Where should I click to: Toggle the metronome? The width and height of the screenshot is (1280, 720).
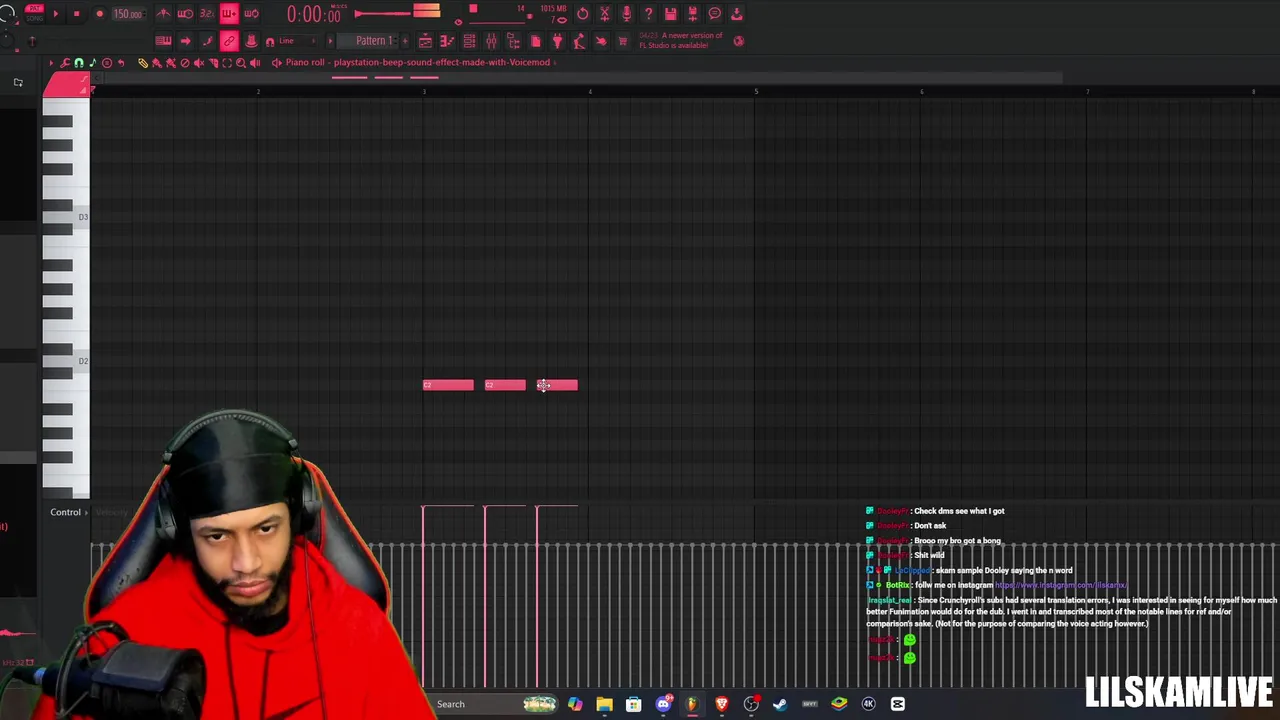tap(163, 14)
